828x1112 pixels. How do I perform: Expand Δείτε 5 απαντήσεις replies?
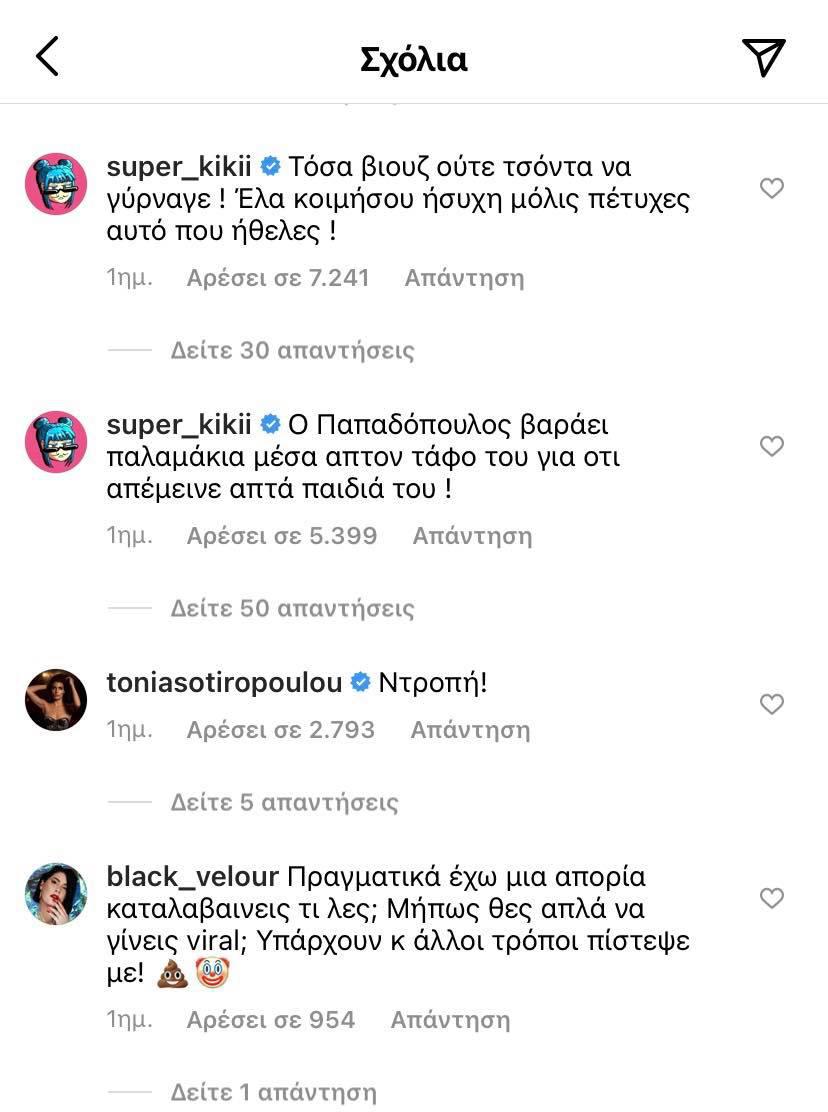(x=284, y=802)
